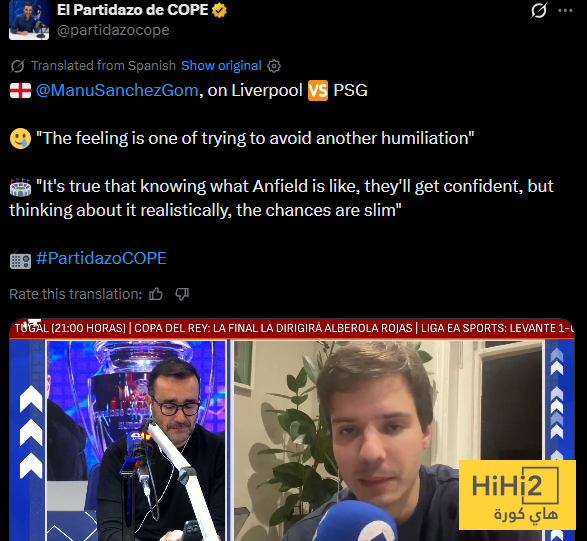Click the translation icon beside Translated from Spanish
587x541 pixels.
tap(17, 66)
